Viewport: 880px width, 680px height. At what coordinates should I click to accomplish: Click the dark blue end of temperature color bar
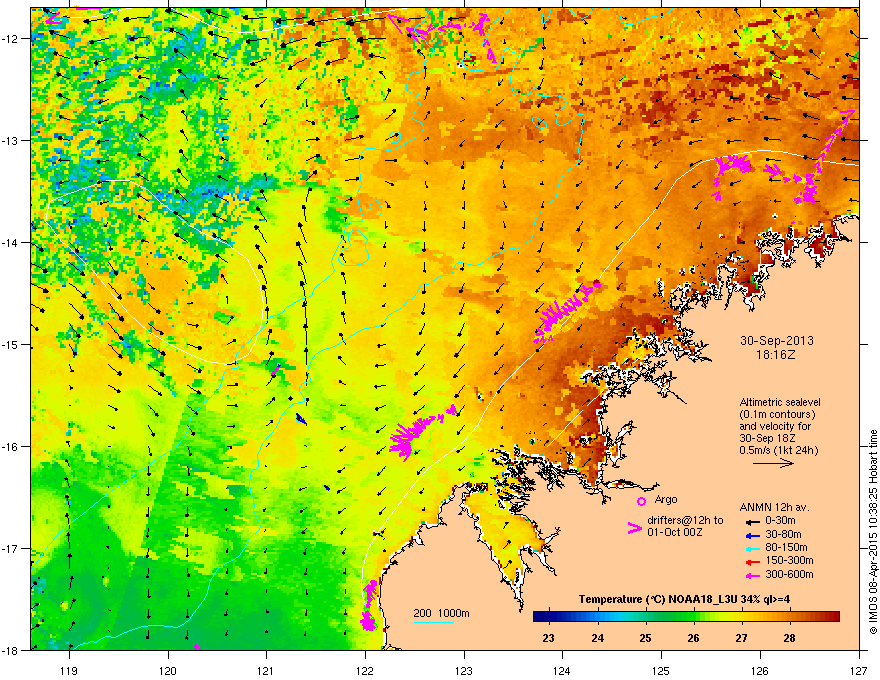click(x=539, y=617)
